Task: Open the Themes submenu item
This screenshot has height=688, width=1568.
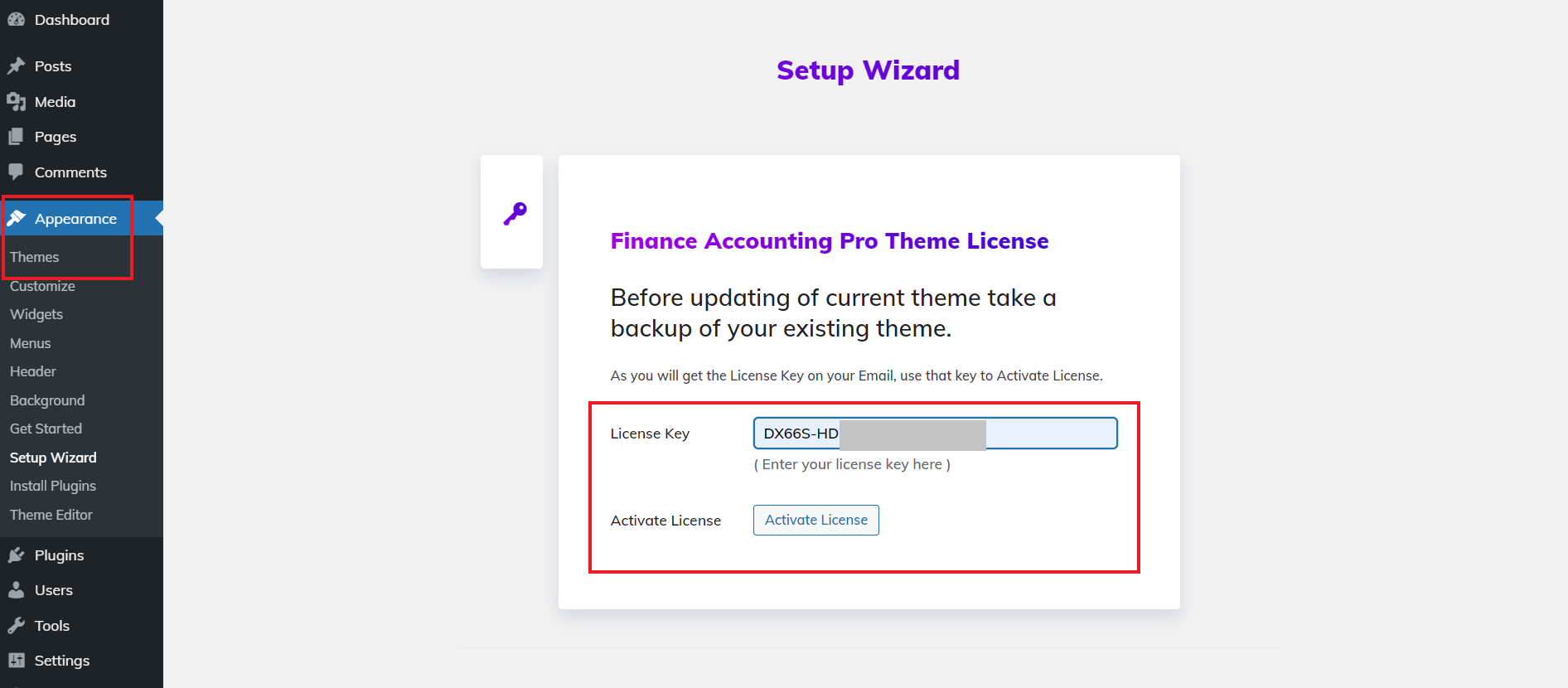Action: [x=34, y=257]
